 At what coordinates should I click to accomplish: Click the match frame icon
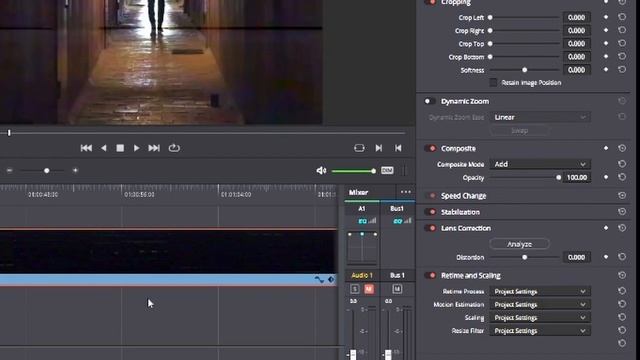click(x=359, y=148)
